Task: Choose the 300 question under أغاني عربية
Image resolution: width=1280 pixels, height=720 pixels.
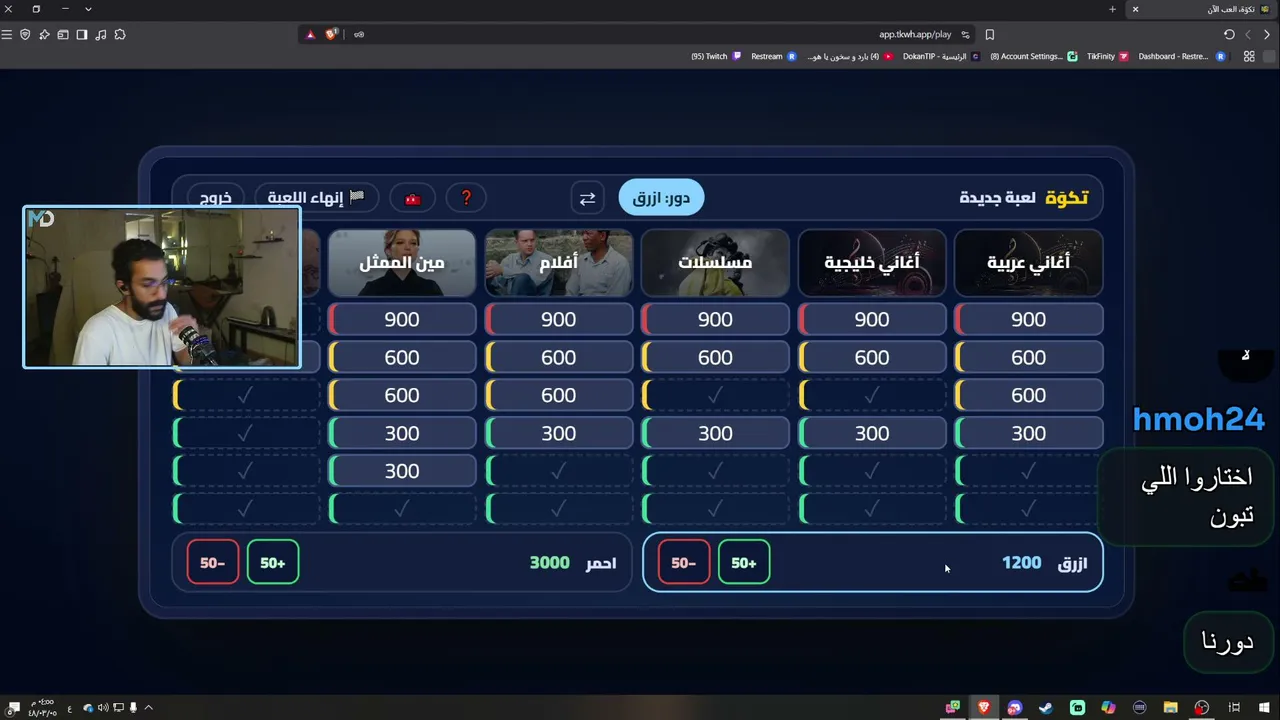Action: pyautogui.click(x=1028, y=433)
